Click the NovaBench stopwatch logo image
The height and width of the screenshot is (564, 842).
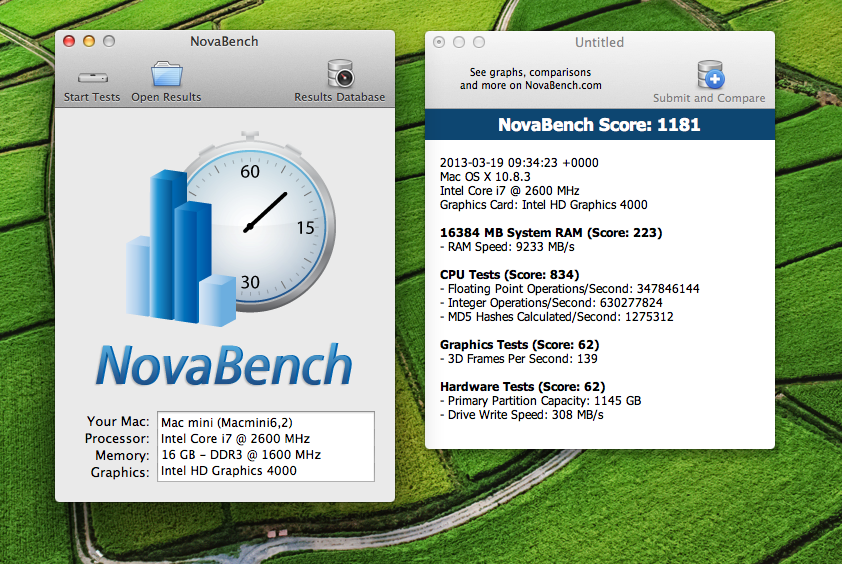click(x=231, y=229)
